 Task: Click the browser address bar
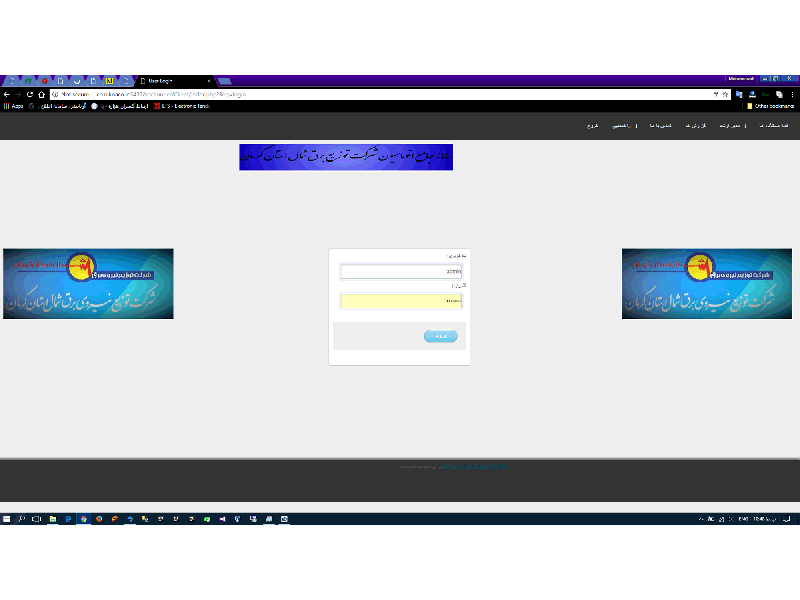(380, 94)
